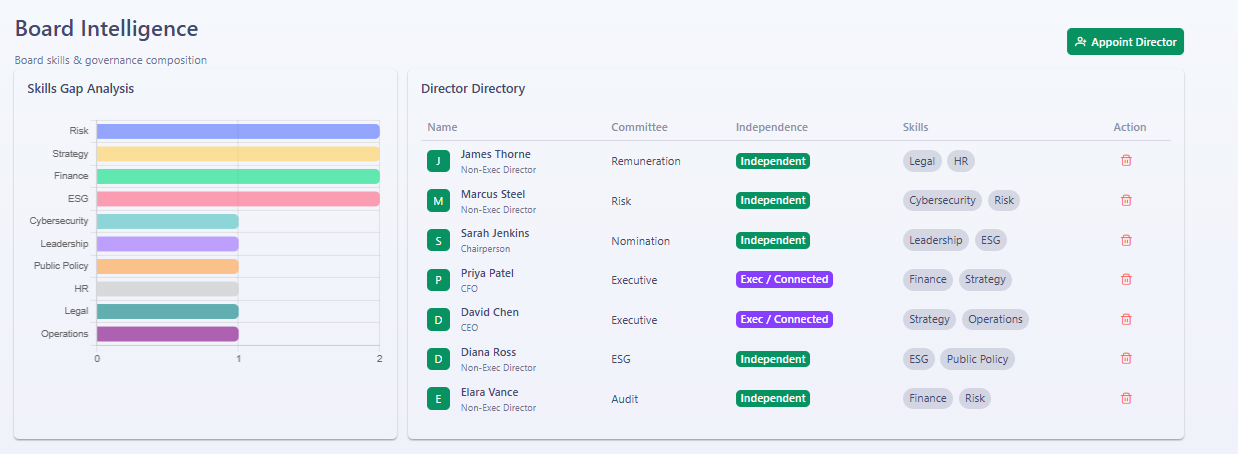This screenshot has height=454, width=1238.
Task: Click the Committee column header
Action: click(x=639, y=127)
